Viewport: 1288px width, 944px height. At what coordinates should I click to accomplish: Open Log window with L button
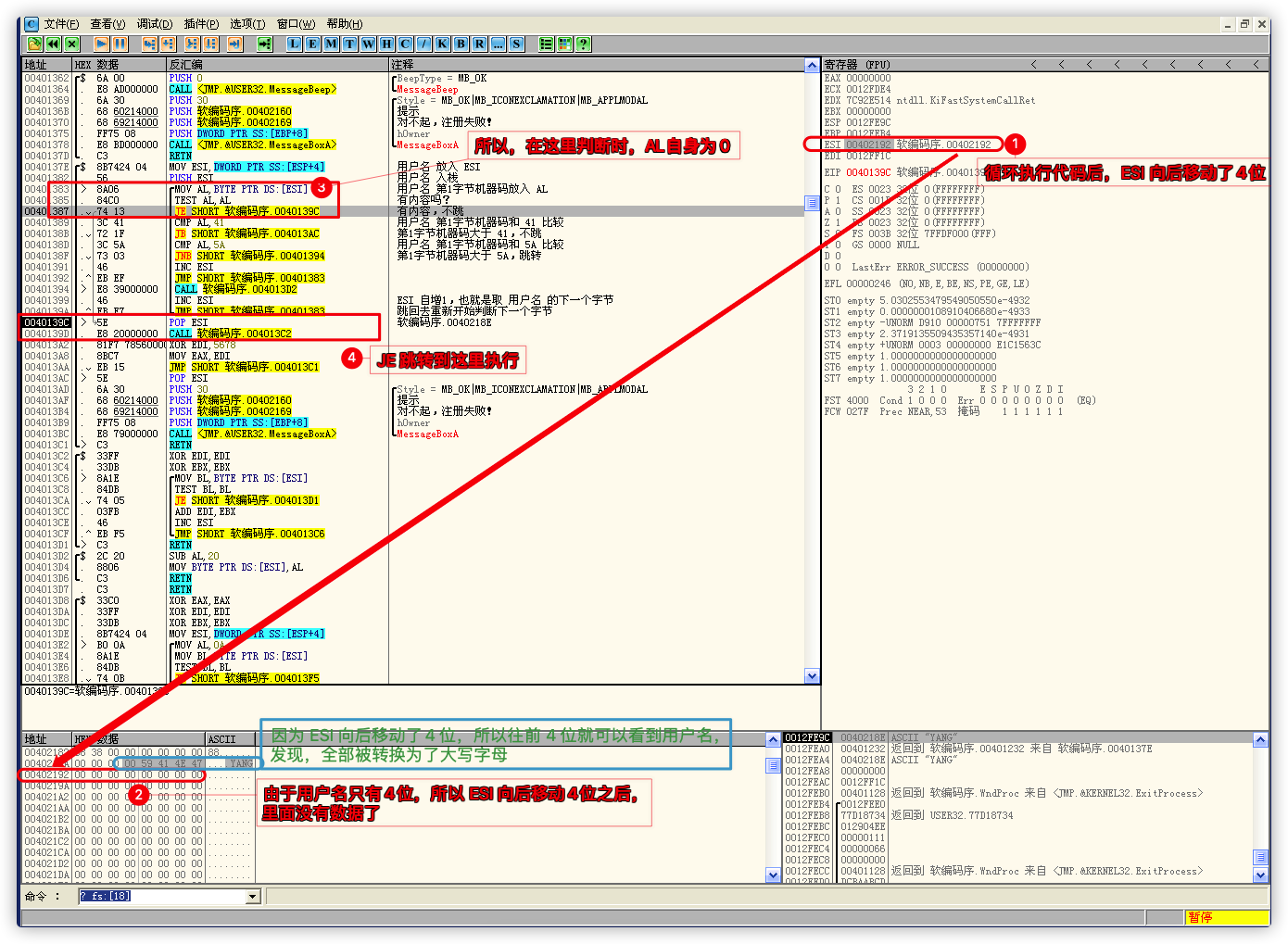294,44
